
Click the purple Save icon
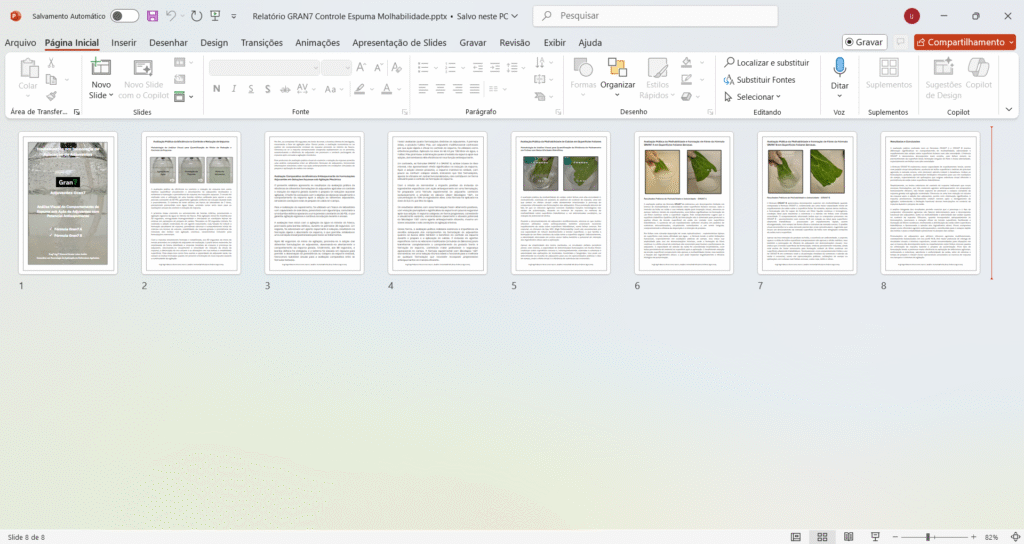pyautogui.click(x=152, y=16)
